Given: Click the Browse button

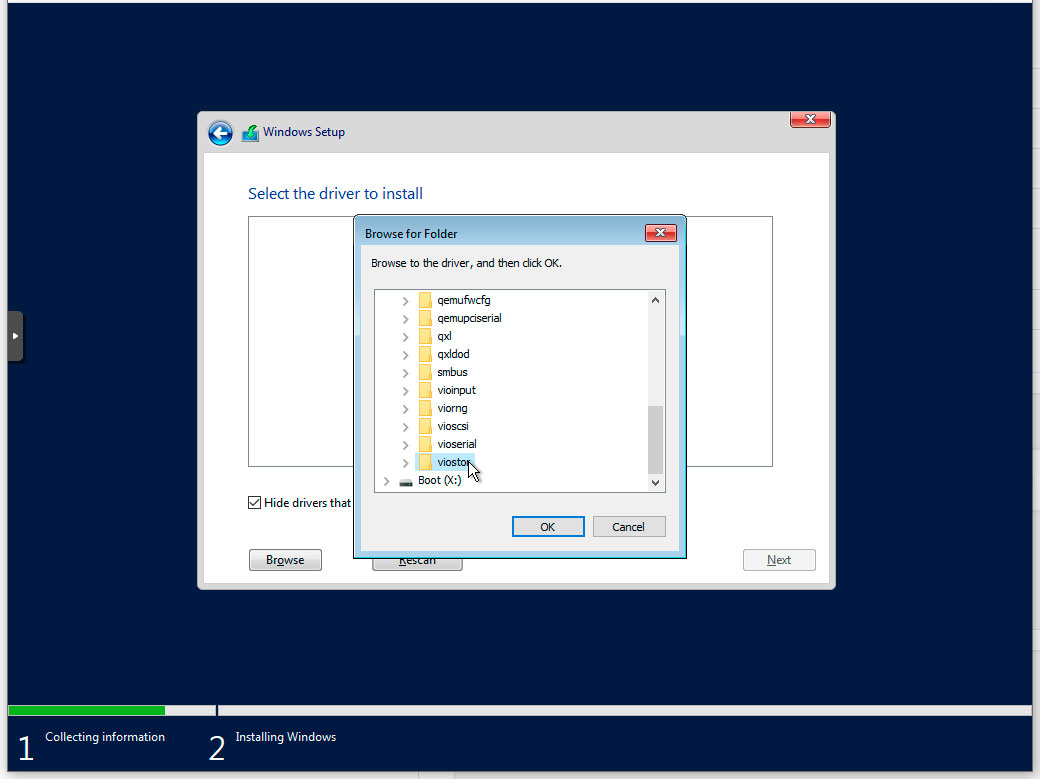Looking at the screenshot, I should [x=285, y=560].
